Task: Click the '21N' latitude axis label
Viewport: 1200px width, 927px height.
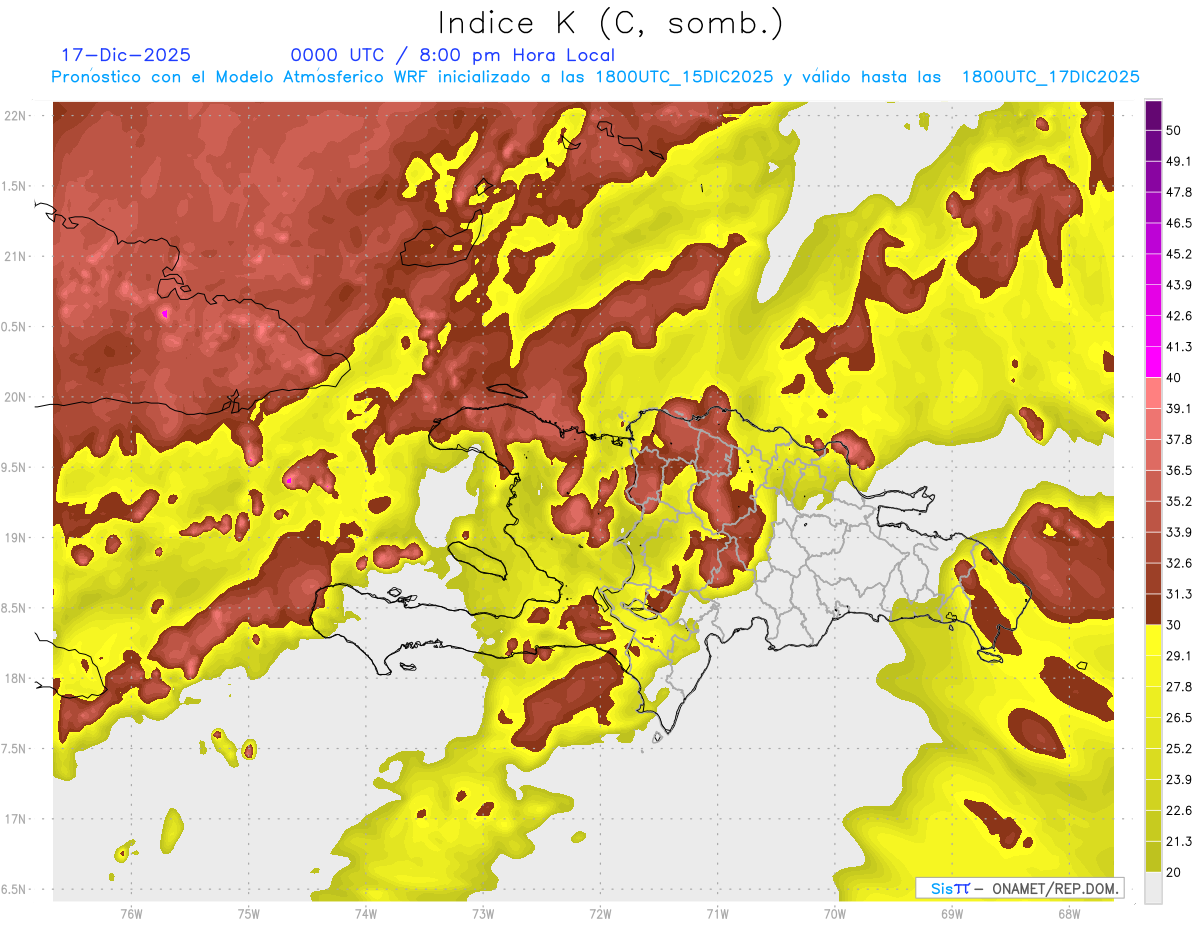Action: [x=17, y=256]
